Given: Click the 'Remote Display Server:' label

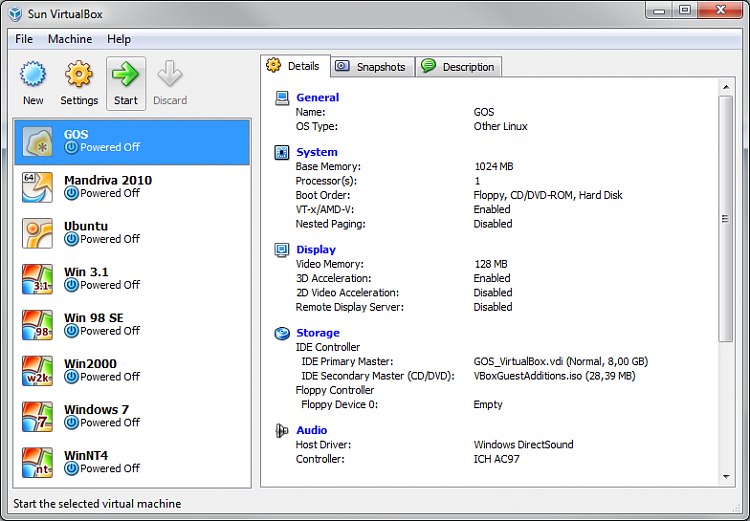Looking at the screenshot, I should [x=350, y=307].
